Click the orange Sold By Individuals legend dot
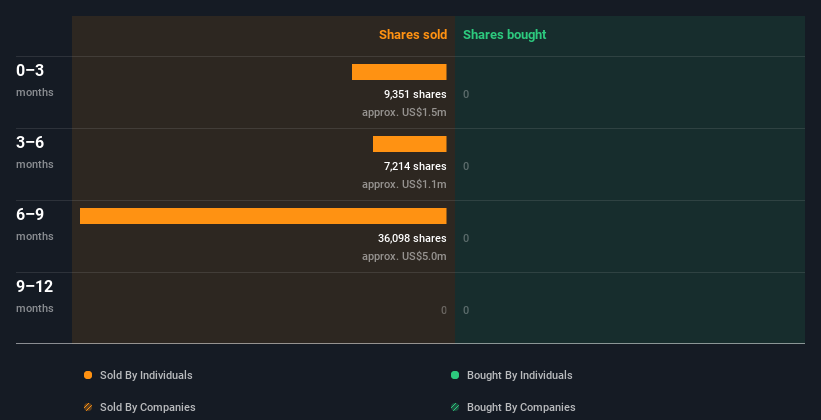This screenshot has height=420, width=821. pyautogui.click(x=88, y=375)
